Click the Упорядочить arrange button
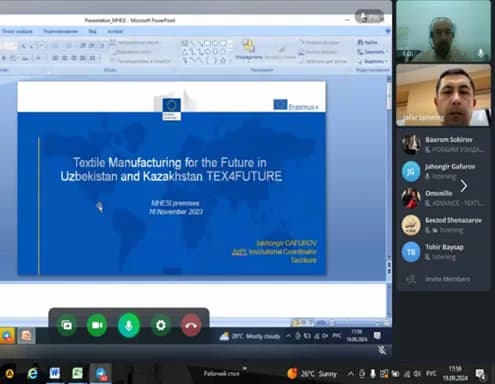 (249, 50)
